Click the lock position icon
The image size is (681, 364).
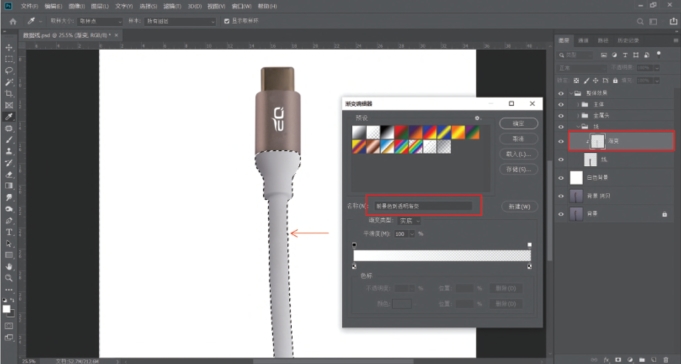point(595,80)
